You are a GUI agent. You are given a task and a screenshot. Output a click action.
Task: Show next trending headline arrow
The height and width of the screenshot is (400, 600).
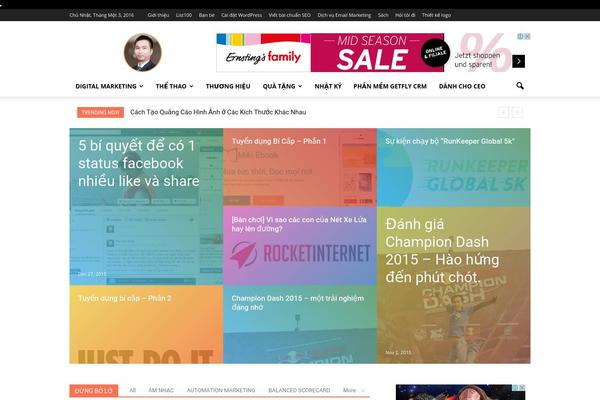[x=517, y=113]
